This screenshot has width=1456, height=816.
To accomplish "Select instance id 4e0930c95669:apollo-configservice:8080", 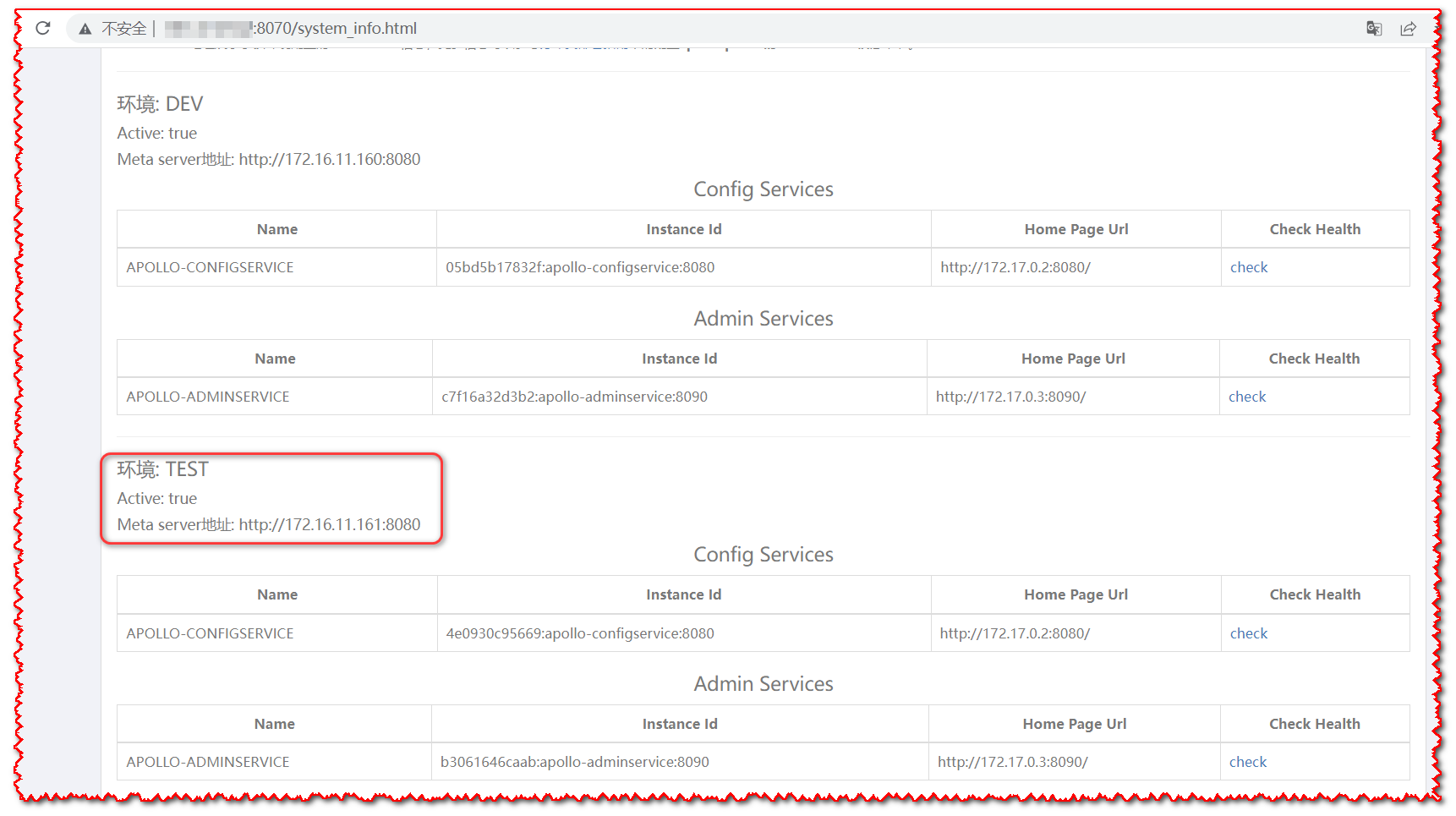I will coord(580,633).
